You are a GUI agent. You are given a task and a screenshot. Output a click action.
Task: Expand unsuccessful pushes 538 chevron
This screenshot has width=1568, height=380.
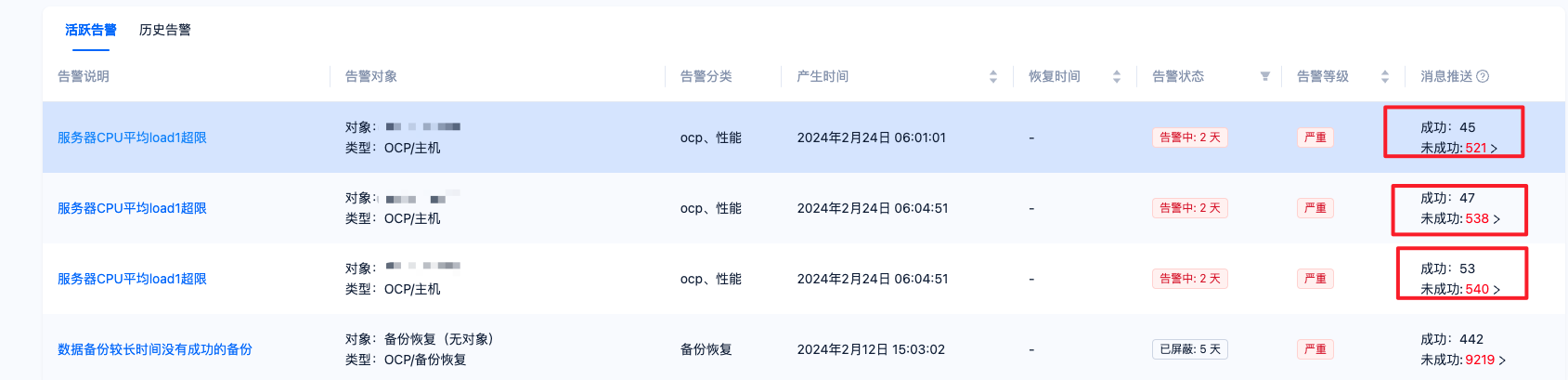coord(1497,219)
